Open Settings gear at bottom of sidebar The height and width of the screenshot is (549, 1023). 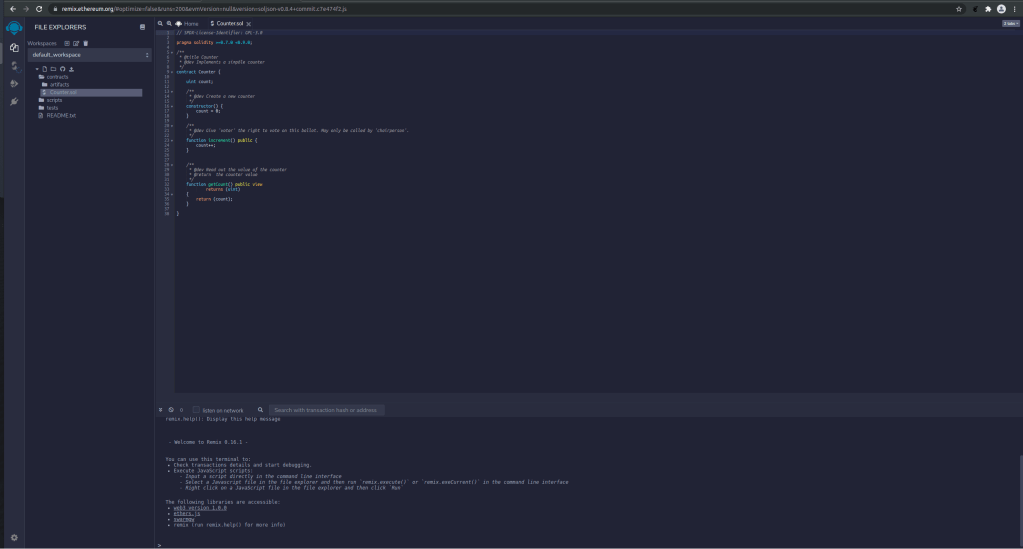coord(14,537)
